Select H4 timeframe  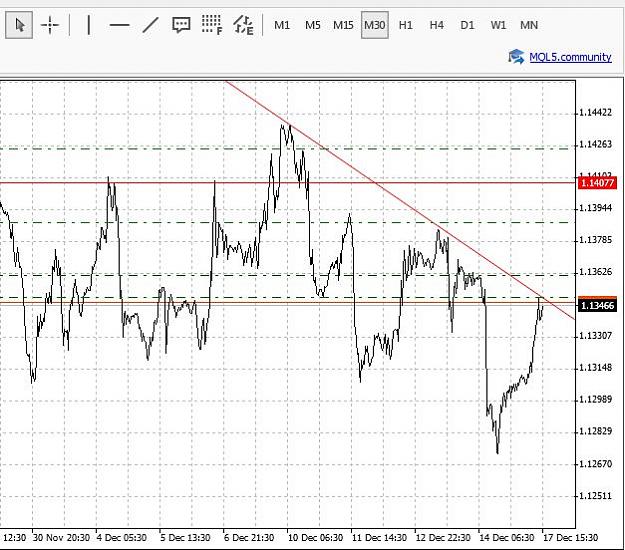click(436, 26)
